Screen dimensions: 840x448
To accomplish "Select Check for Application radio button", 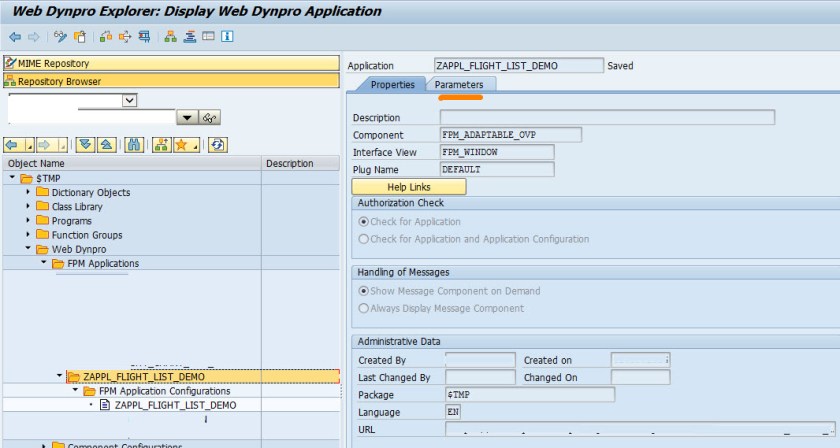I will pos(364,222).
